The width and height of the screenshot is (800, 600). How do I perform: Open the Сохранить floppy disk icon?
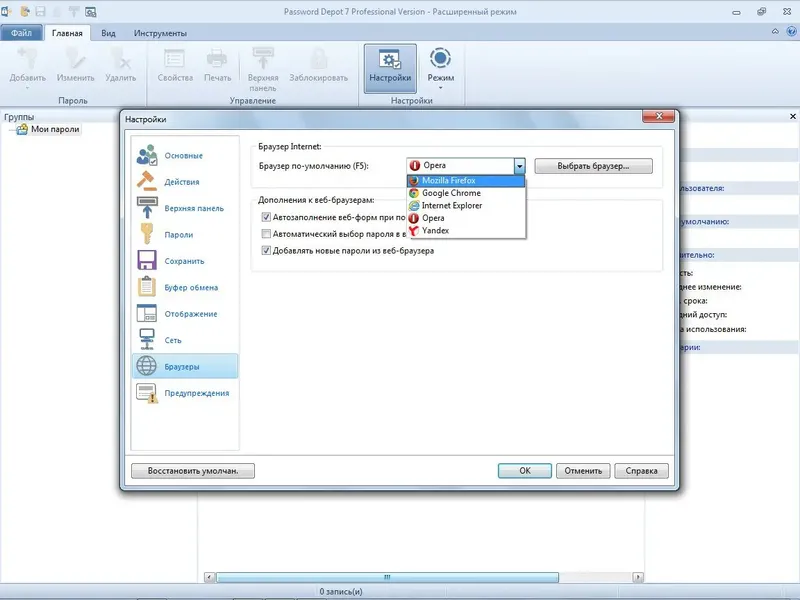(147, 261)
